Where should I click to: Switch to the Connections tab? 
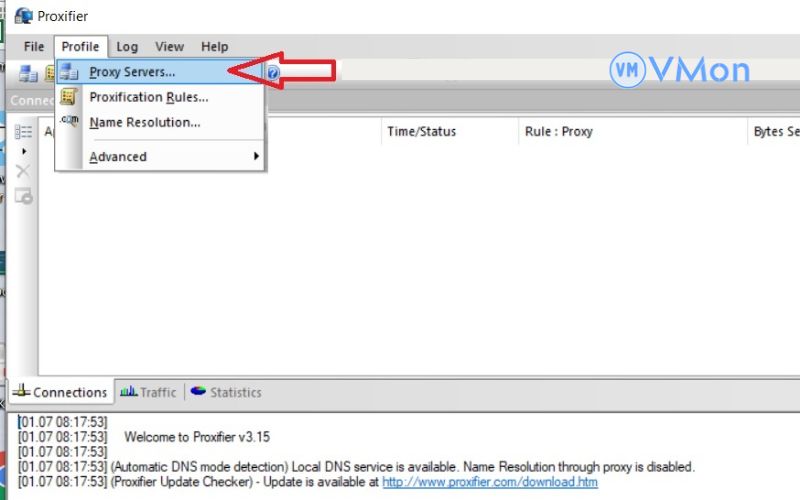[60, 392]
